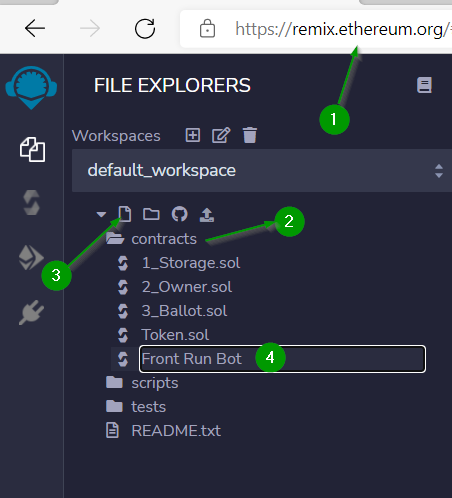Expand the scripts folder
Viewport: 452px width, 498px height.
point(142,383)
